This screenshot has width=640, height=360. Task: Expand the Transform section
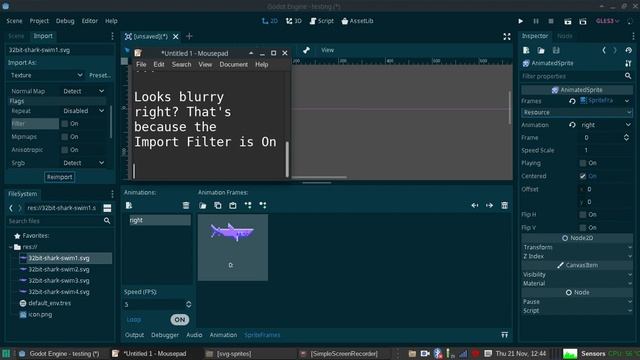click(x=577, y=247)
